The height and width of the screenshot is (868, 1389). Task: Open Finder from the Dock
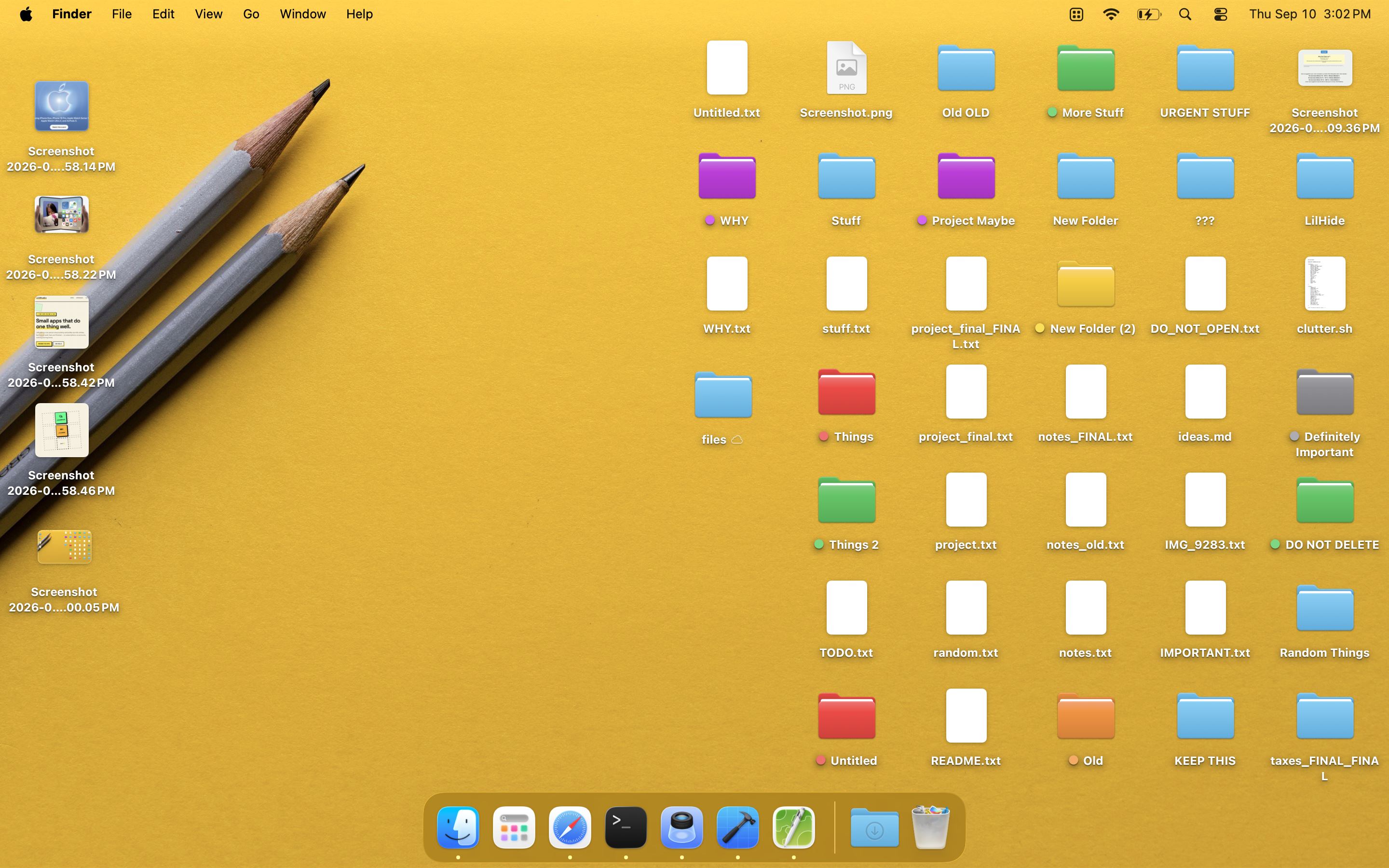click(457, 827)
